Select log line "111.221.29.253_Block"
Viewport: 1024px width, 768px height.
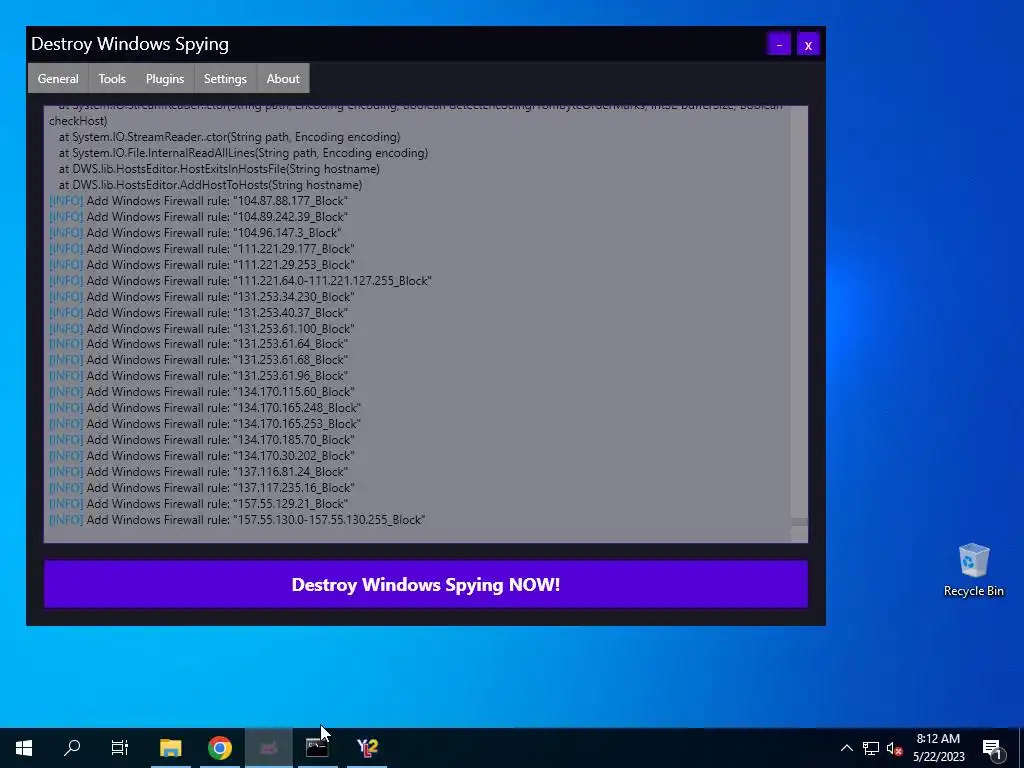pos(202,264)
